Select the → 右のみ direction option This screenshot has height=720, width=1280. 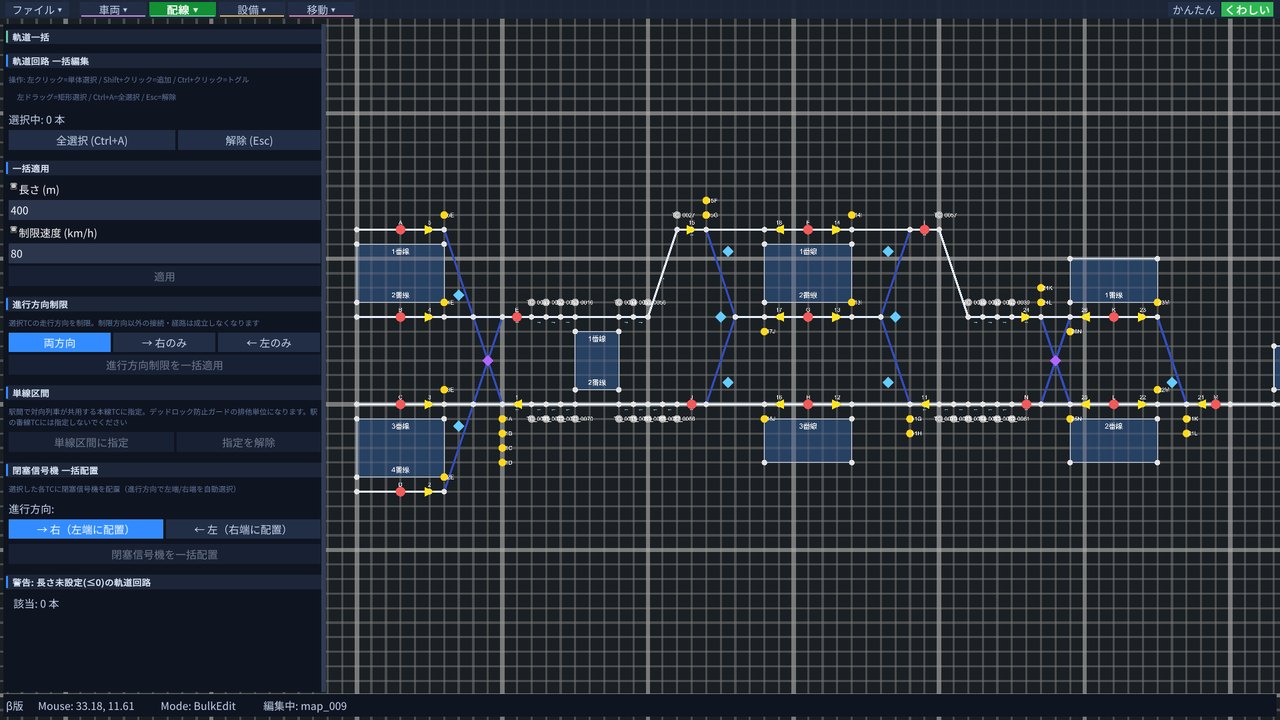click(163, 342)
